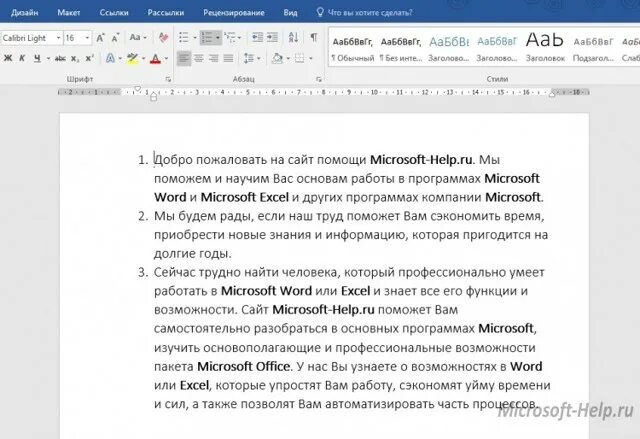This screenshot has height=439, width=640.
Task: Switch to the Ссылки tab
Action: tap(114, 13)
